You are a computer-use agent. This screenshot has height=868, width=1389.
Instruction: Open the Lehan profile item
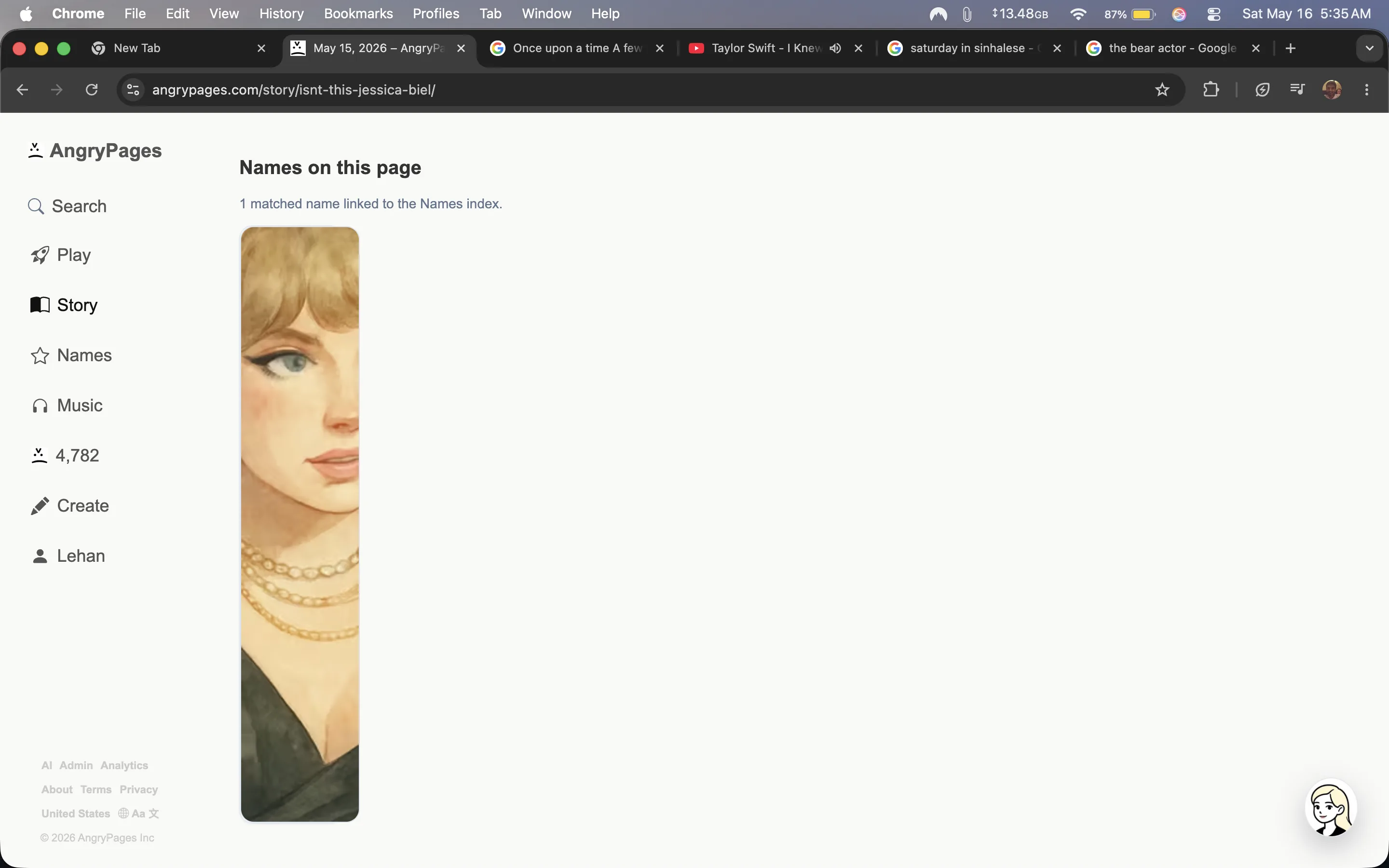(68, 556)
